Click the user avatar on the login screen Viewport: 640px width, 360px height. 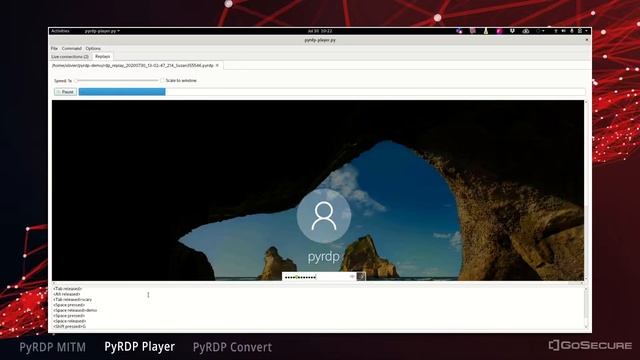click(324, 216)
